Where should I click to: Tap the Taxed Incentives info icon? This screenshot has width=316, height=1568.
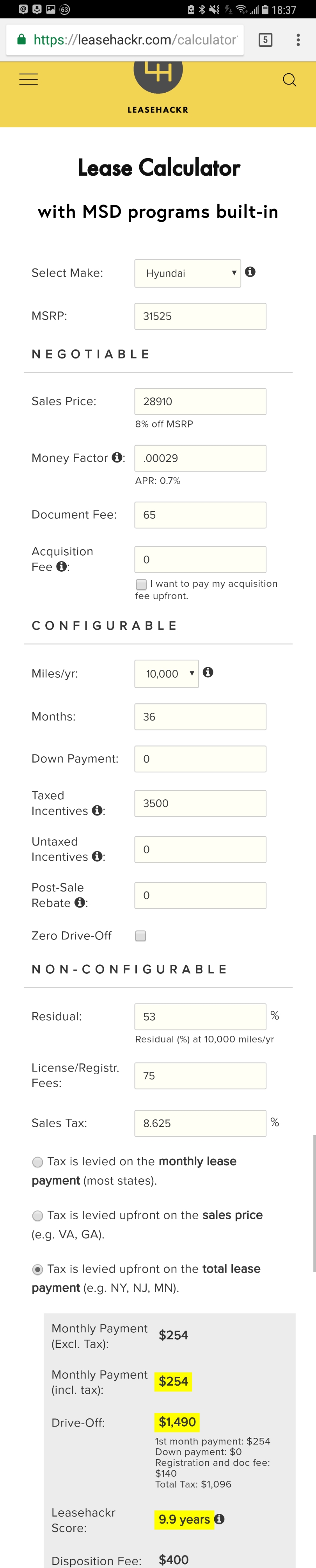97,810
